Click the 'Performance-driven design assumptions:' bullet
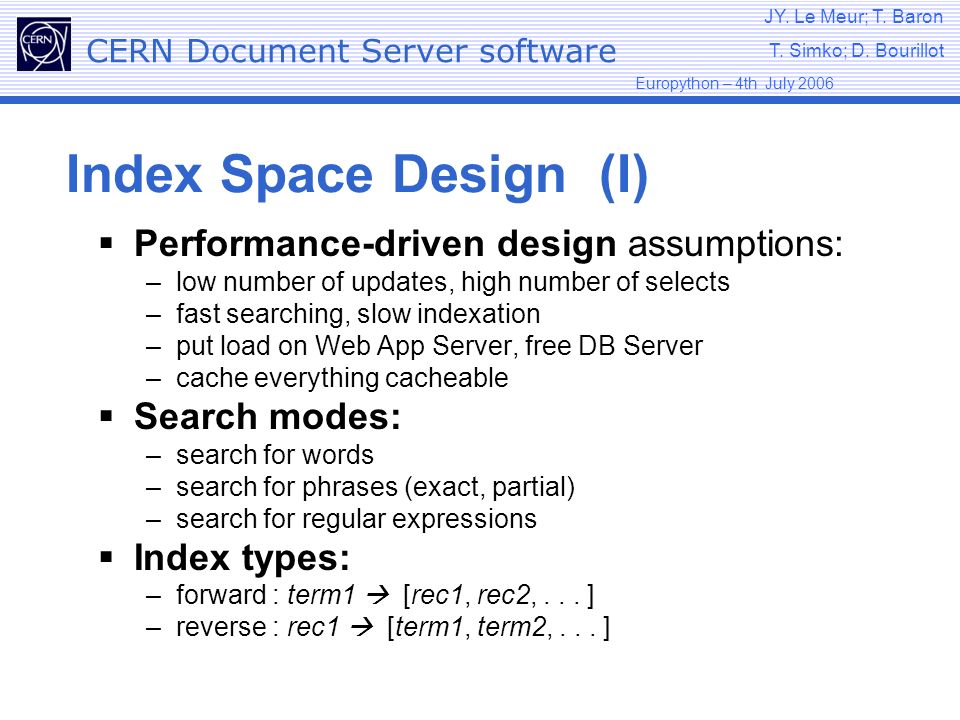 (x=488, y=244)
